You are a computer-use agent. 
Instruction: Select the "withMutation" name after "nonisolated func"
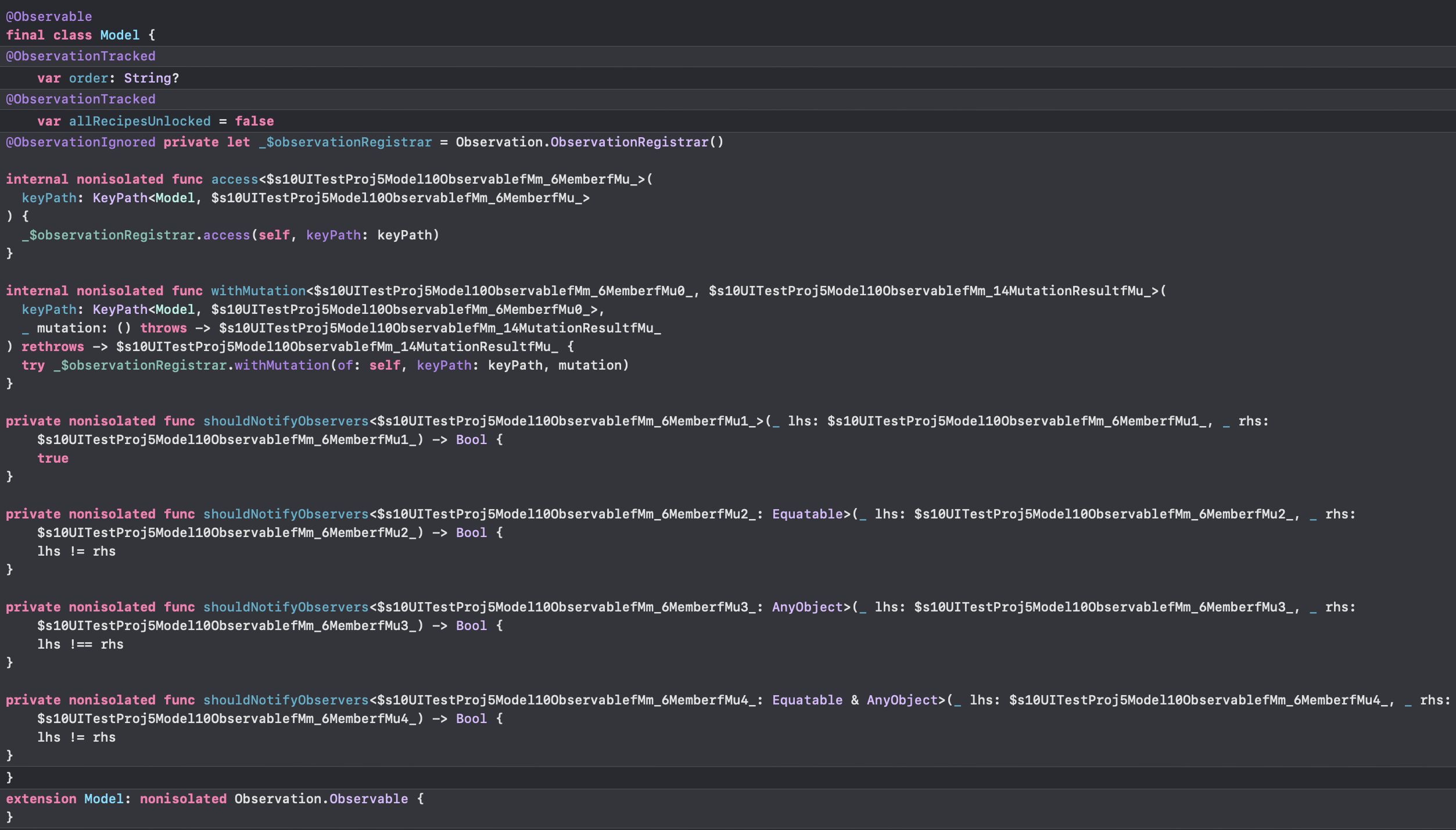259,291
